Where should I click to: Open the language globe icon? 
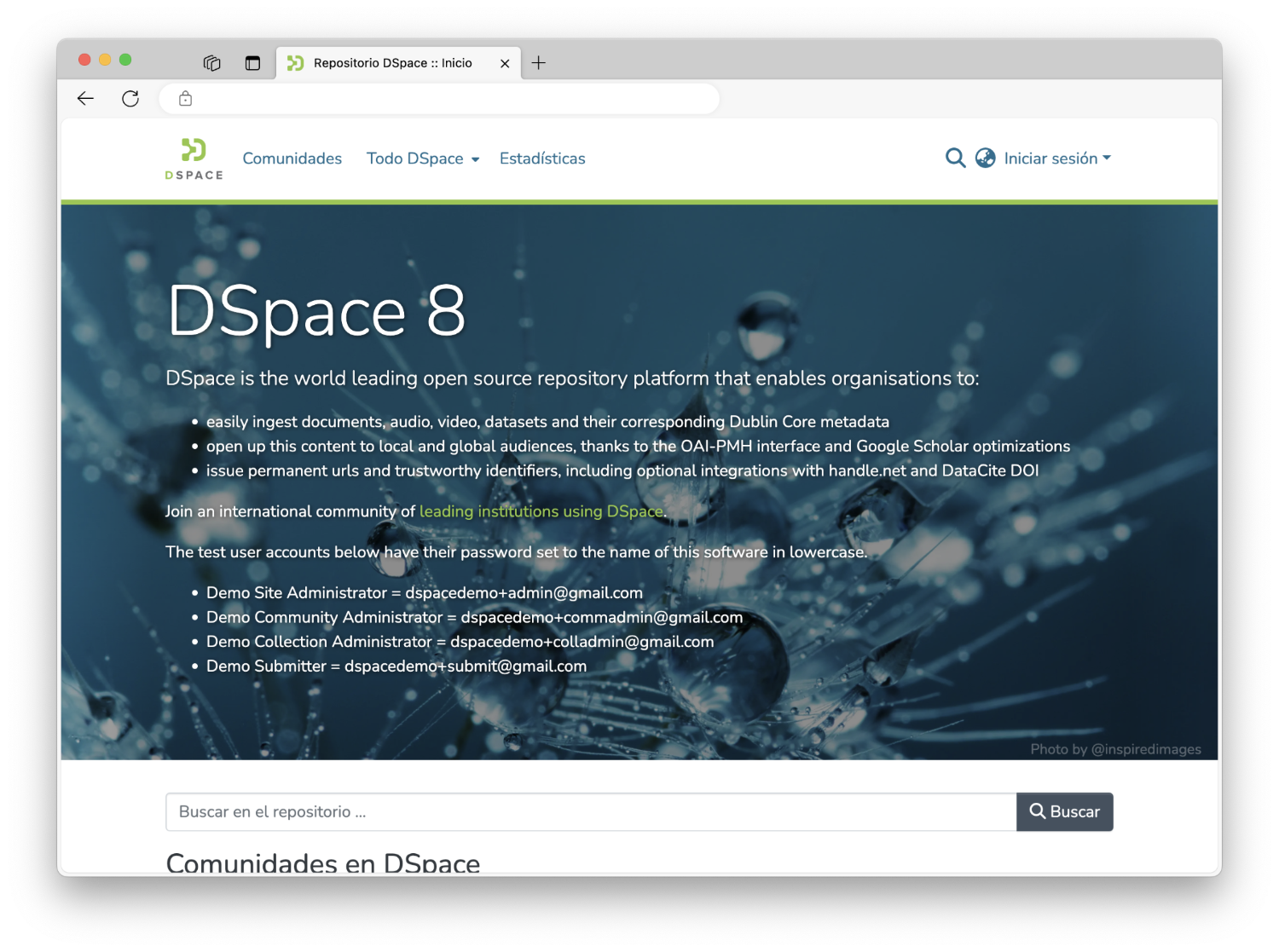click(986, 159)
